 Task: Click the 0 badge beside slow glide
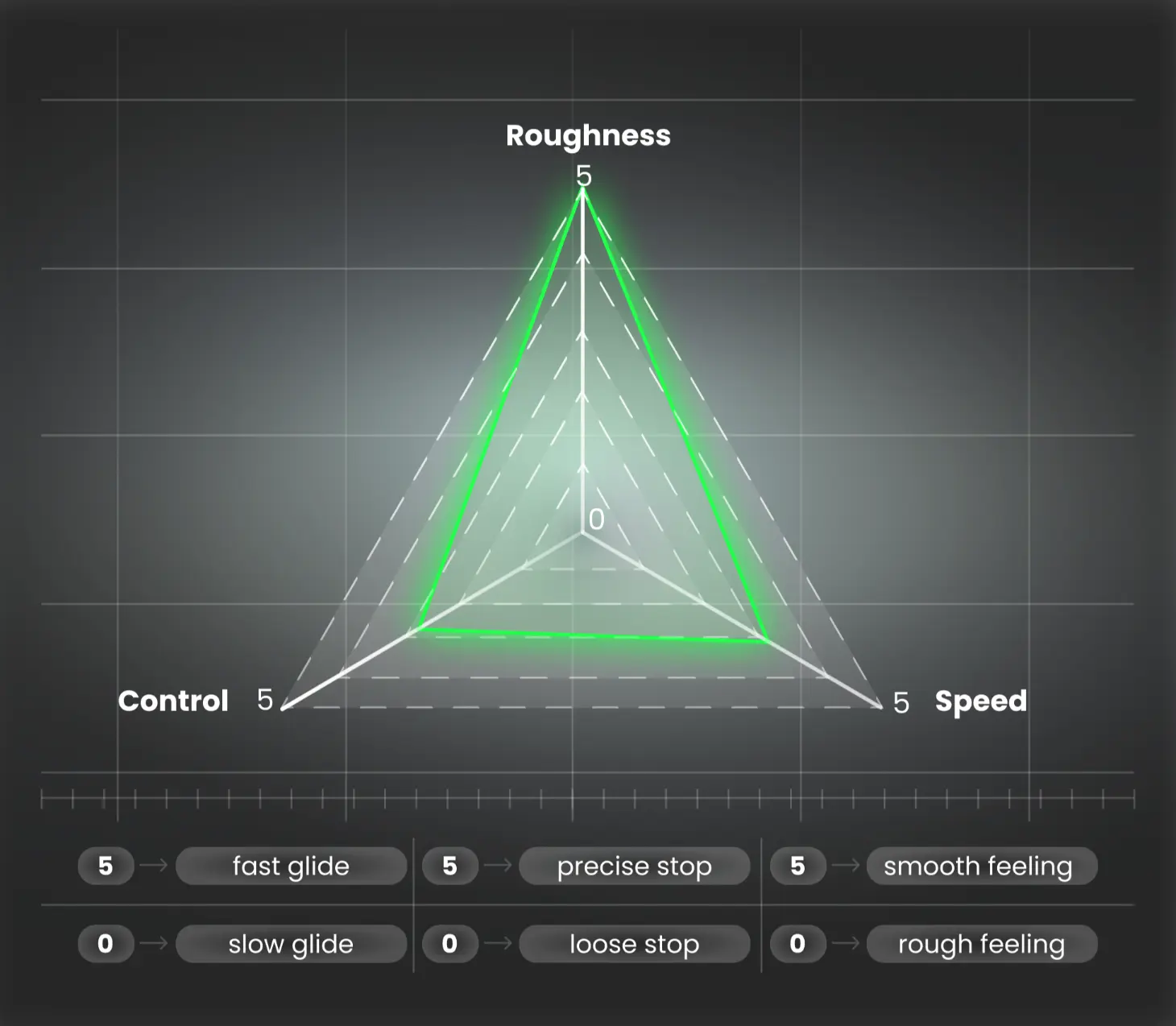coord(106,944)
